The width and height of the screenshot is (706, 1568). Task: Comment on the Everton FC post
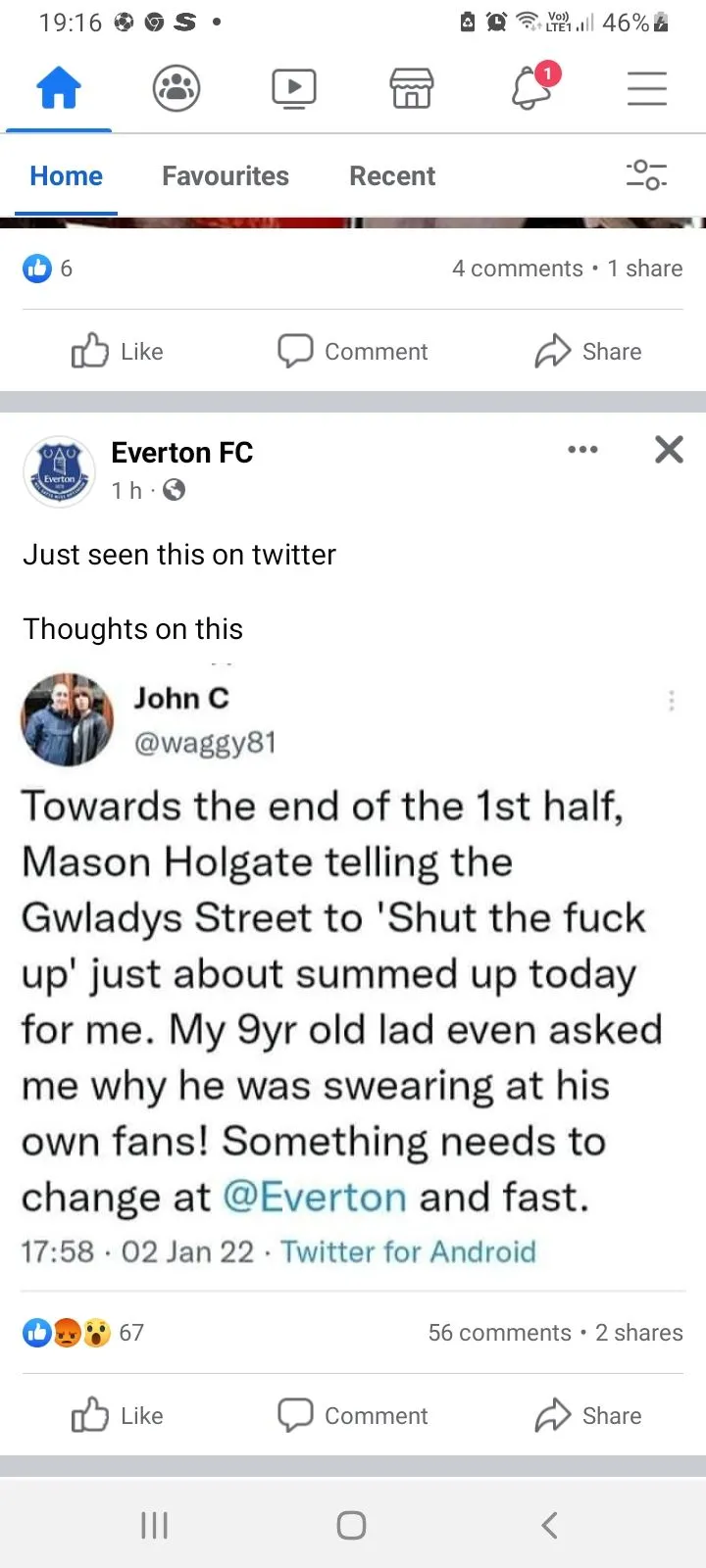coord(353,1415)
